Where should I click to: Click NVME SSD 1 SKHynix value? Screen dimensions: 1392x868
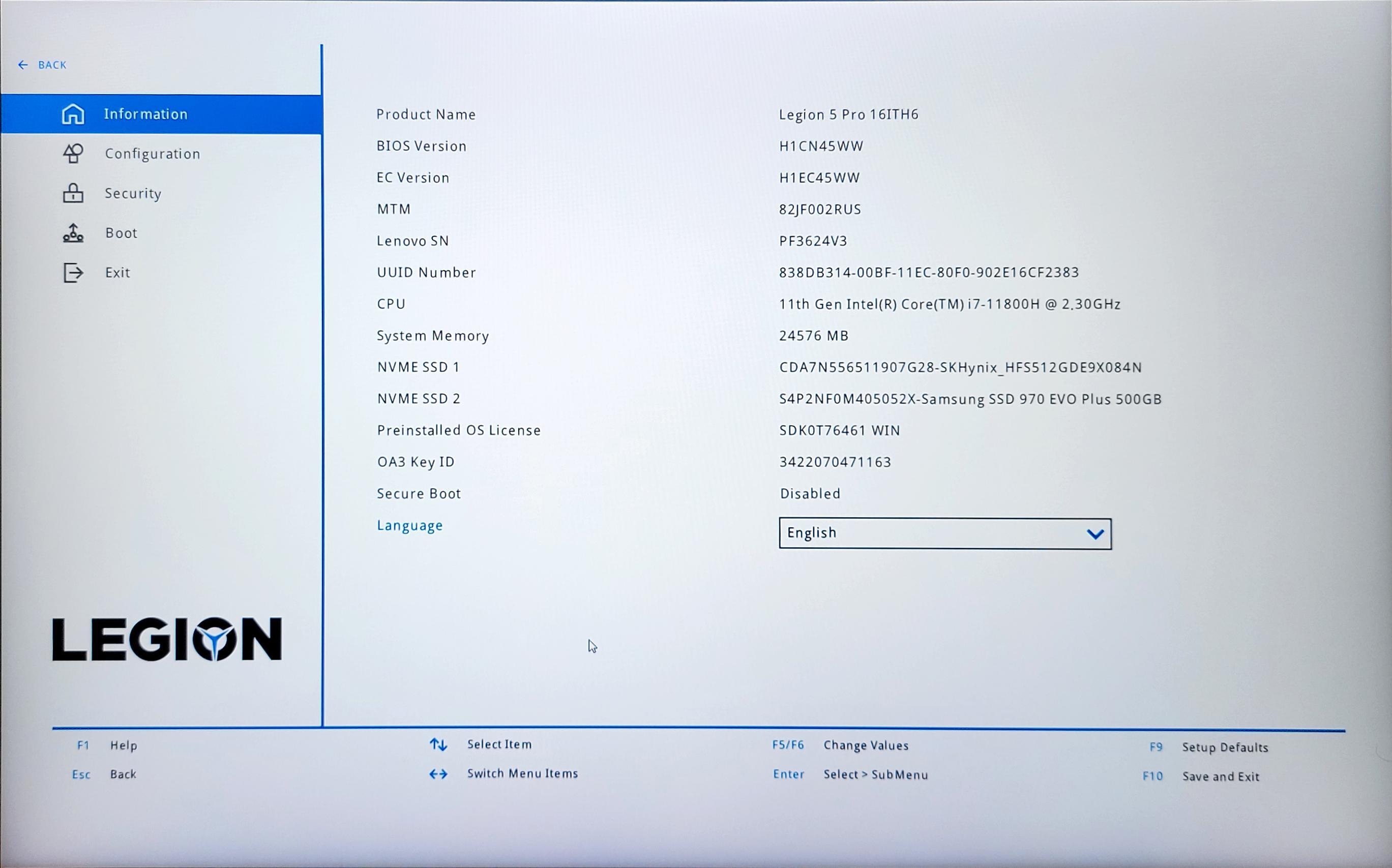(960, 368)
